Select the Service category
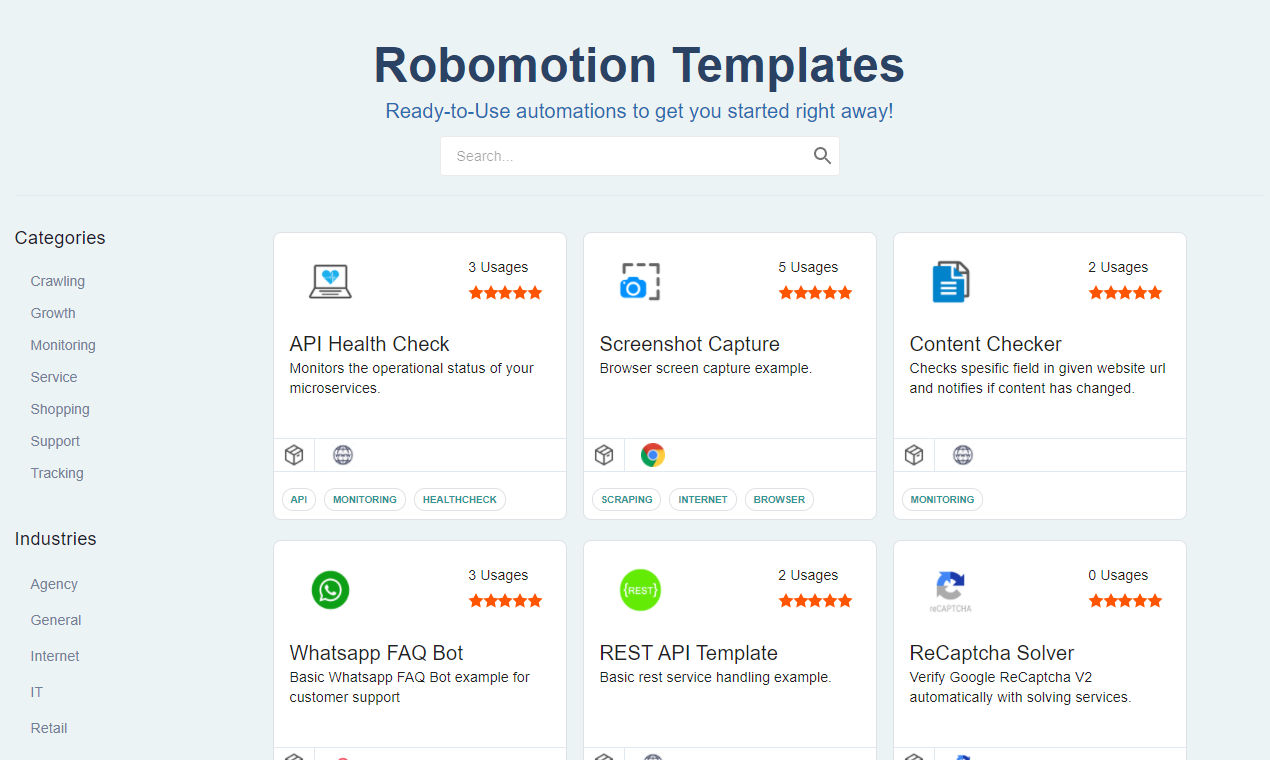 (54, 377)
